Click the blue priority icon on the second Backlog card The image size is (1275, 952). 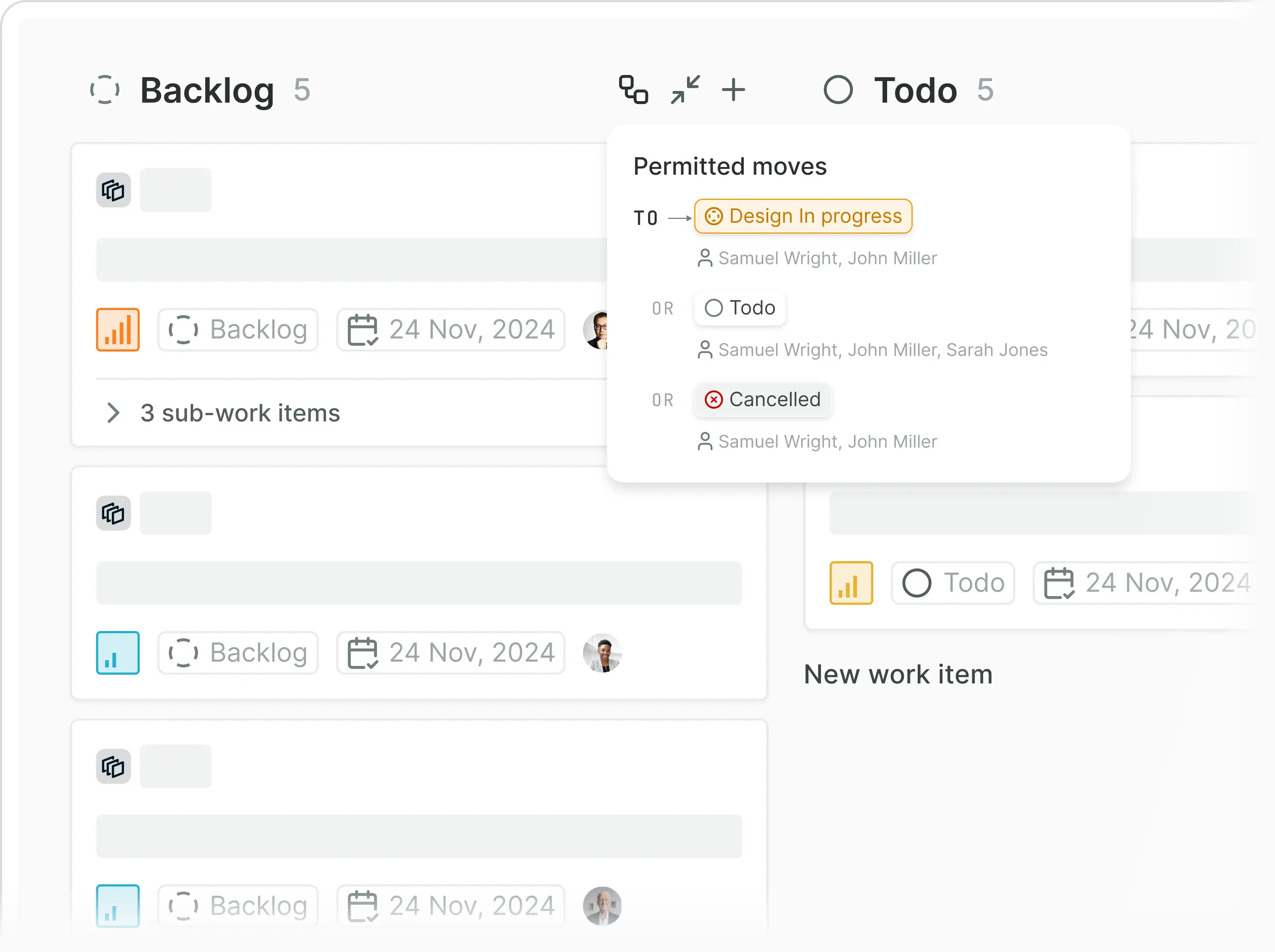(x=118, y=652)
